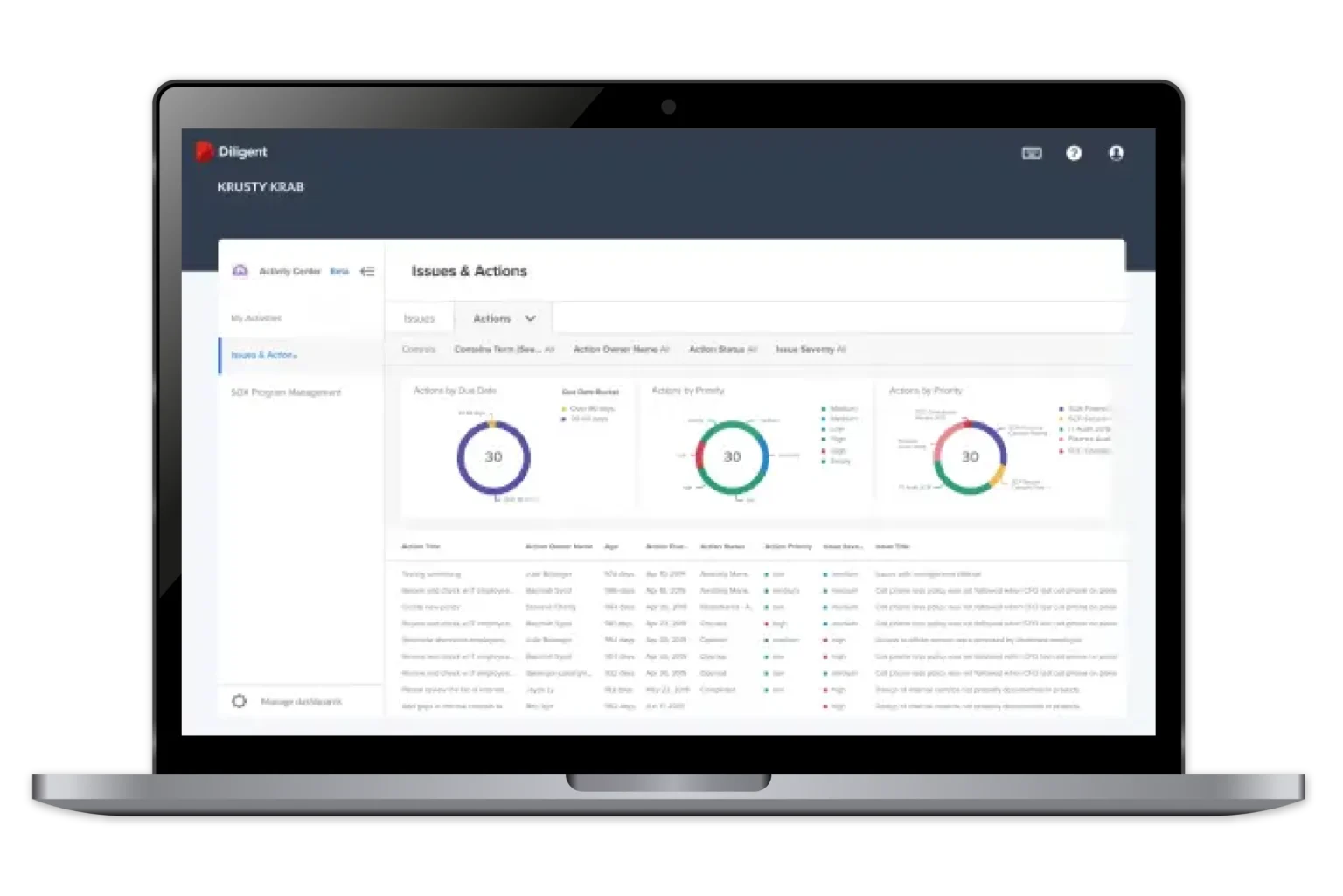Open the user profile account icon
Image resolution: width=1343 pixels, height=896 pixels.
(x=1116, y=153)
